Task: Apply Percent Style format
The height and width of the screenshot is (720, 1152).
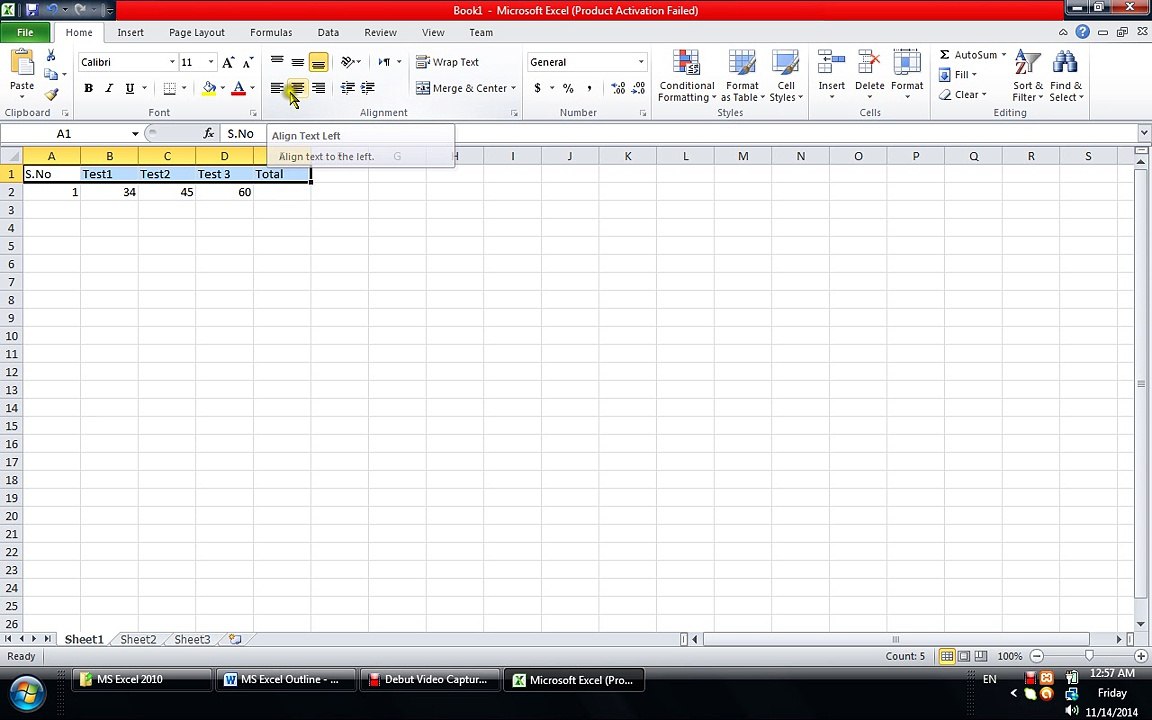Action: [568, 88]
